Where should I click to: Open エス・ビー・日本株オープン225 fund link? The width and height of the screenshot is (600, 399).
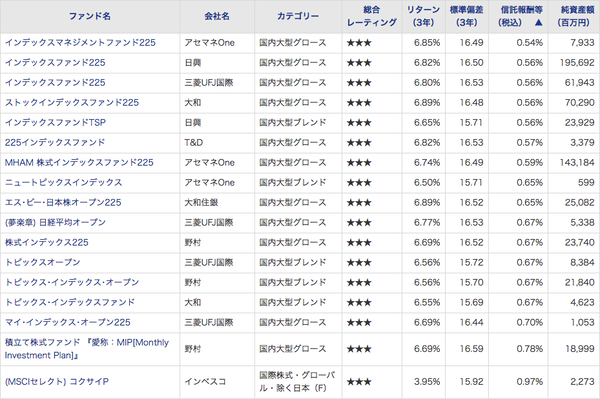pyautogui.click(x=63, y=202)
